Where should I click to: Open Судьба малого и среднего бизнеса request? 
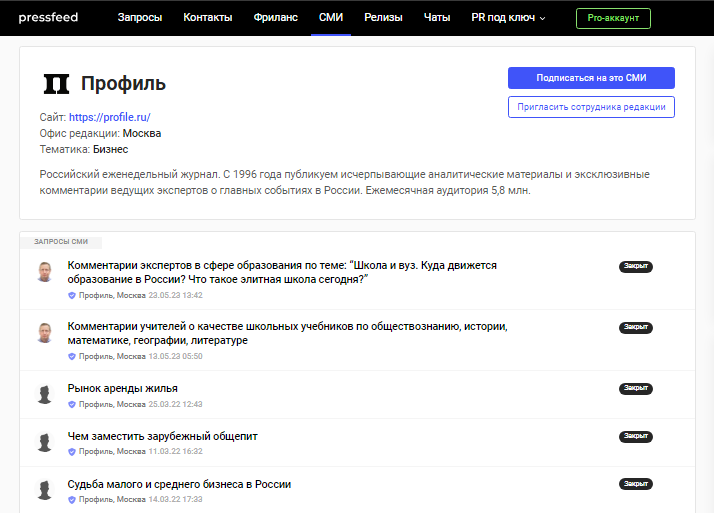(x=179, y=484)
